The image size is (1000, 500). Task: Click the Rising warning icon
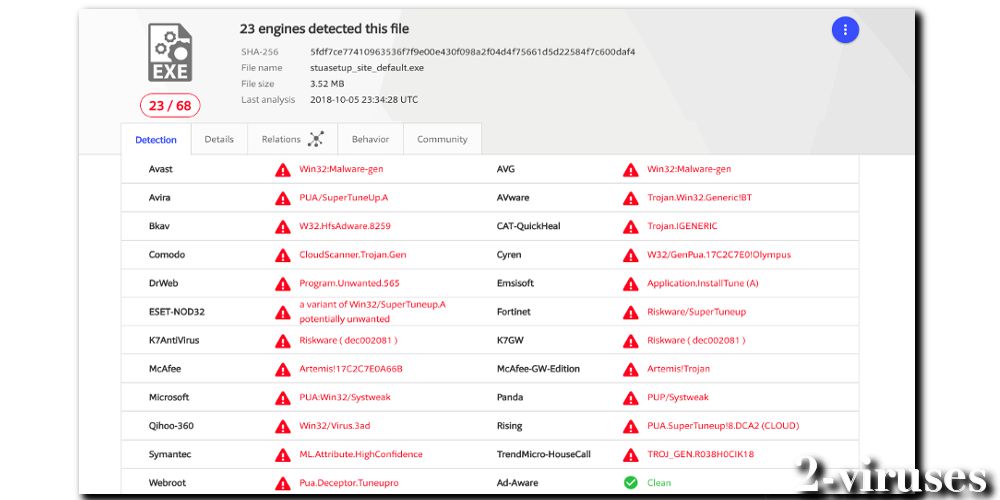[631, 426]
